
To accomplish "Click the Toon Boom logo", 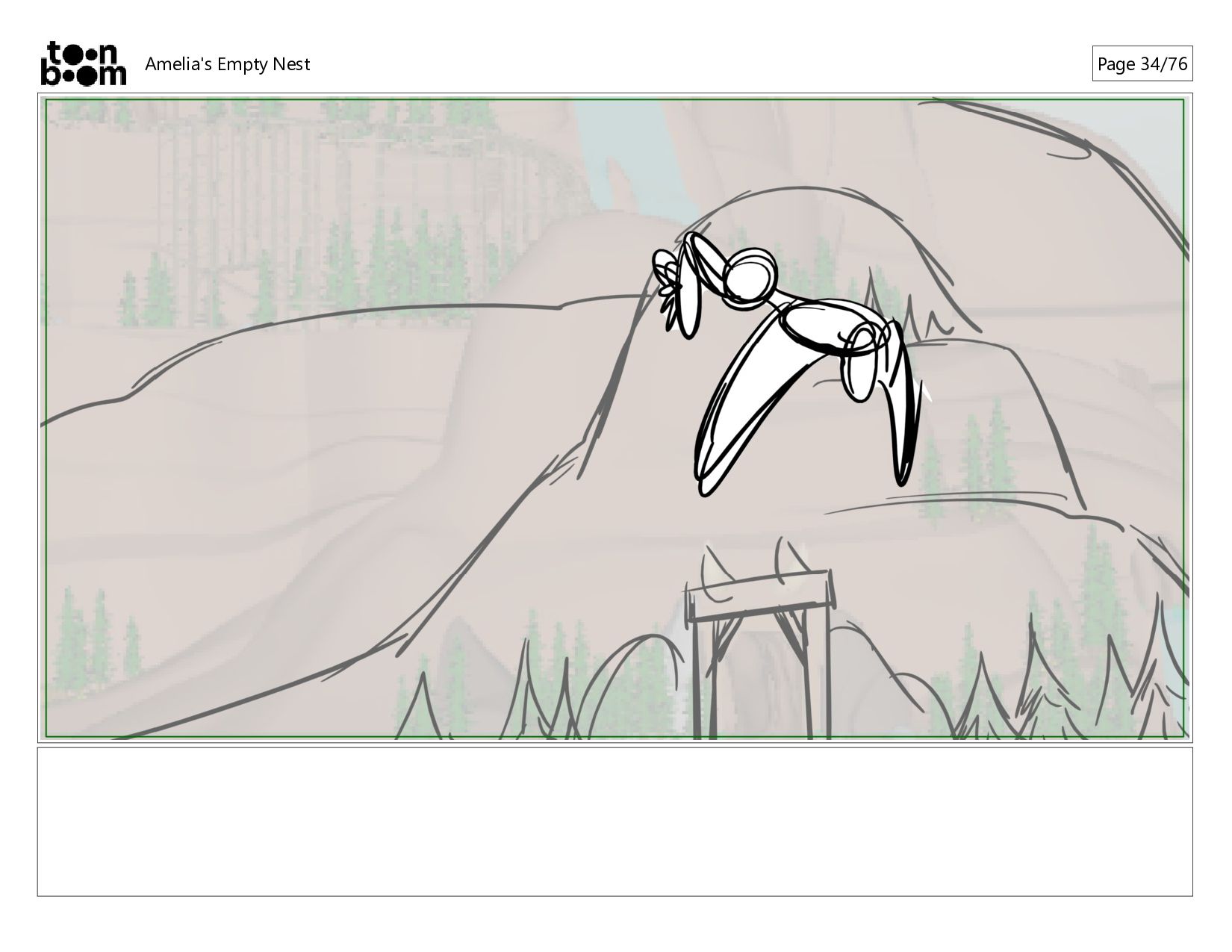I will pyautogui.click(x=83, y=63).
